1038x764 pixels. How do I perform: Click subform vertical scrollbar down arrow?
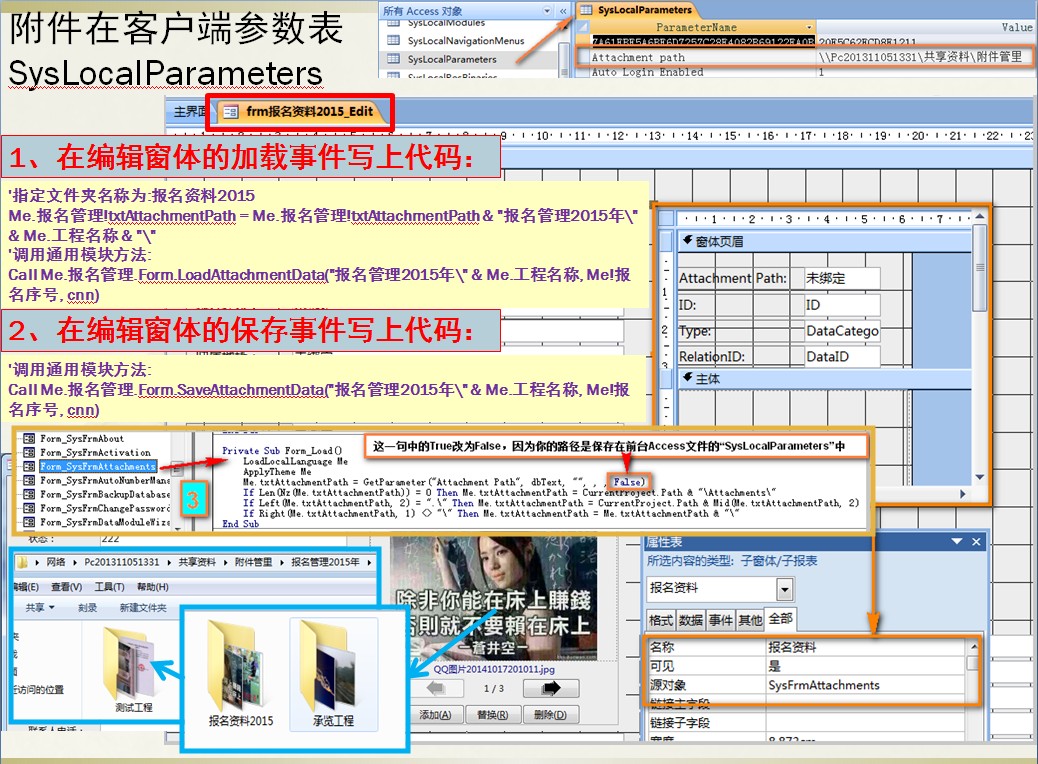(x=980, y=477)
